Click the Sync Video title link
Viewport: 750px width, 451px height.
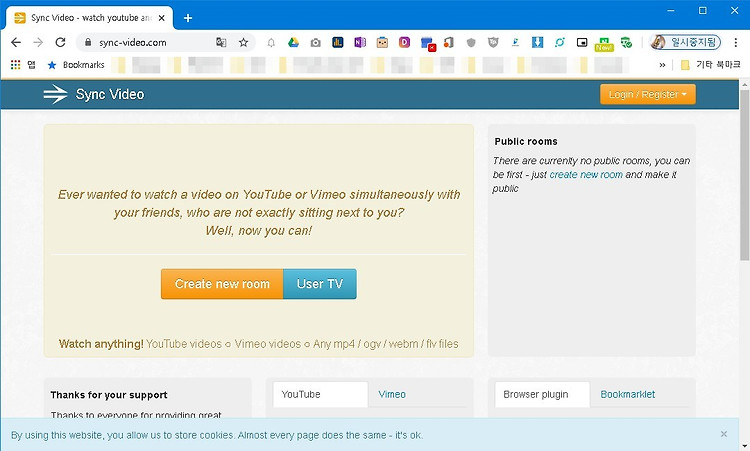point(110,94)
